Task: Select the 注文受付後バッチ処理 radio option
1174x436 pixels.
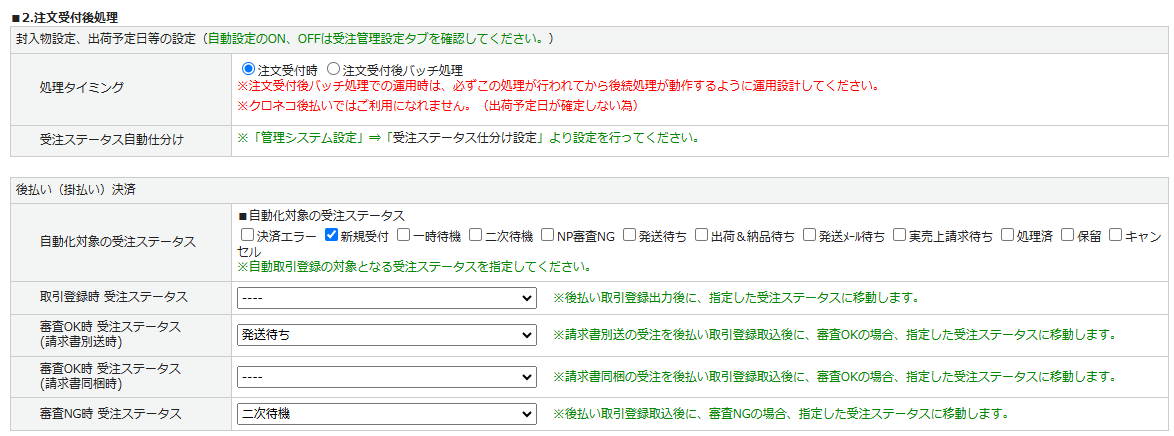Action: 334,70
